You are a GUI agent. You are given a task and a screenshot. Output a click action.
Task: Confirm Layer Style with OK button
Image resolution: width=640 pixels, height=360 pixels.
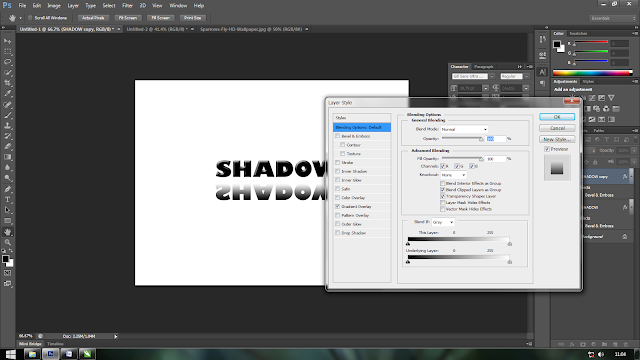click(x=557, y=117)
